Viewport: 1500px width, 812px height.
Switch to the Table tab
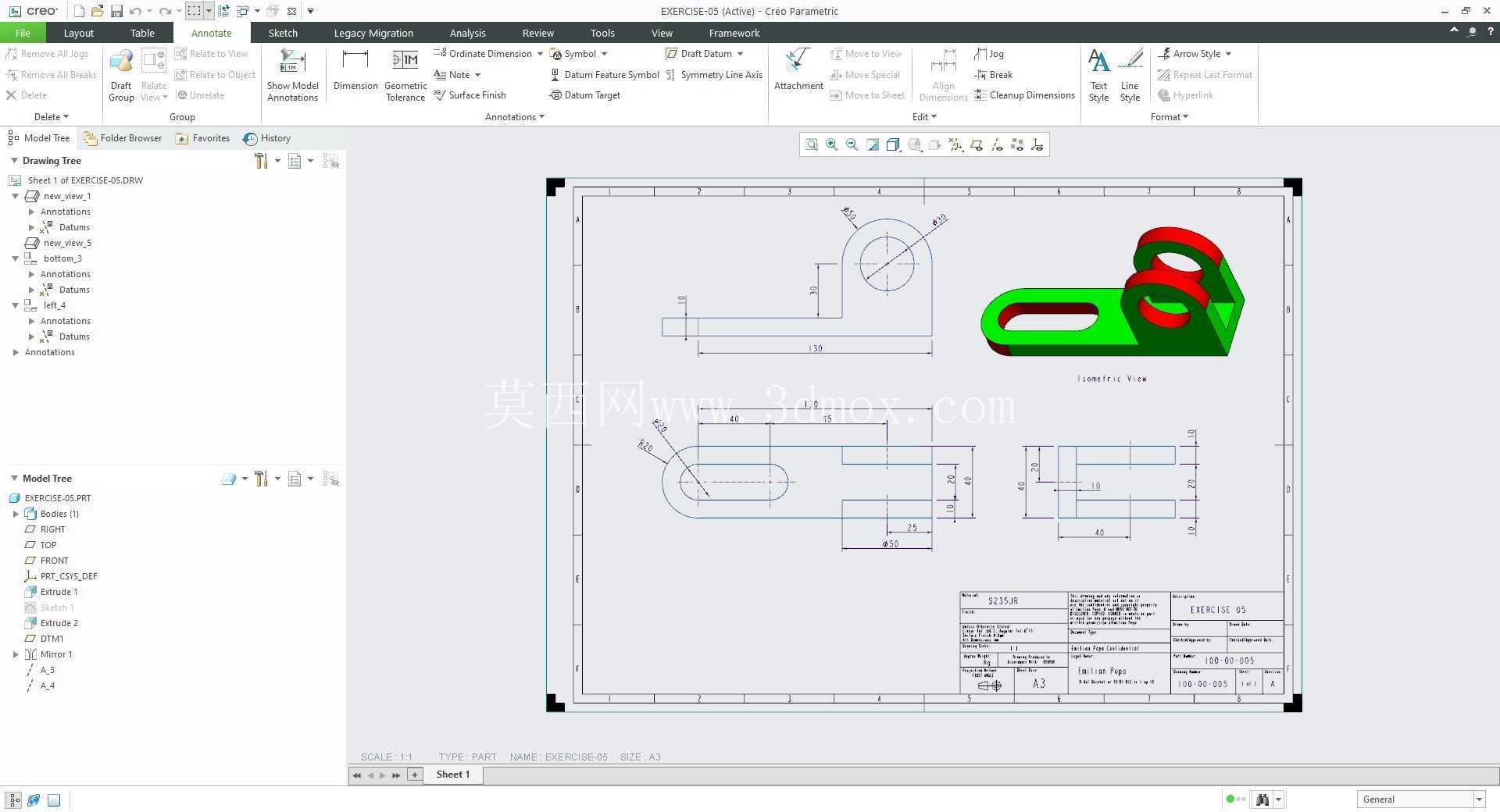click(142, 33)
